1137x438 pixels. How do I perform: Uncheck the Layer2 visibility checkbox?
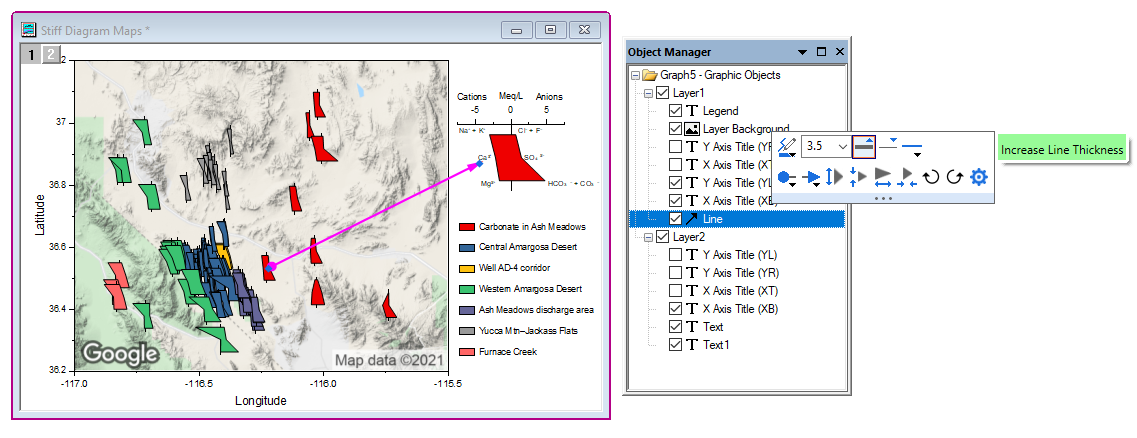[661, 237]
